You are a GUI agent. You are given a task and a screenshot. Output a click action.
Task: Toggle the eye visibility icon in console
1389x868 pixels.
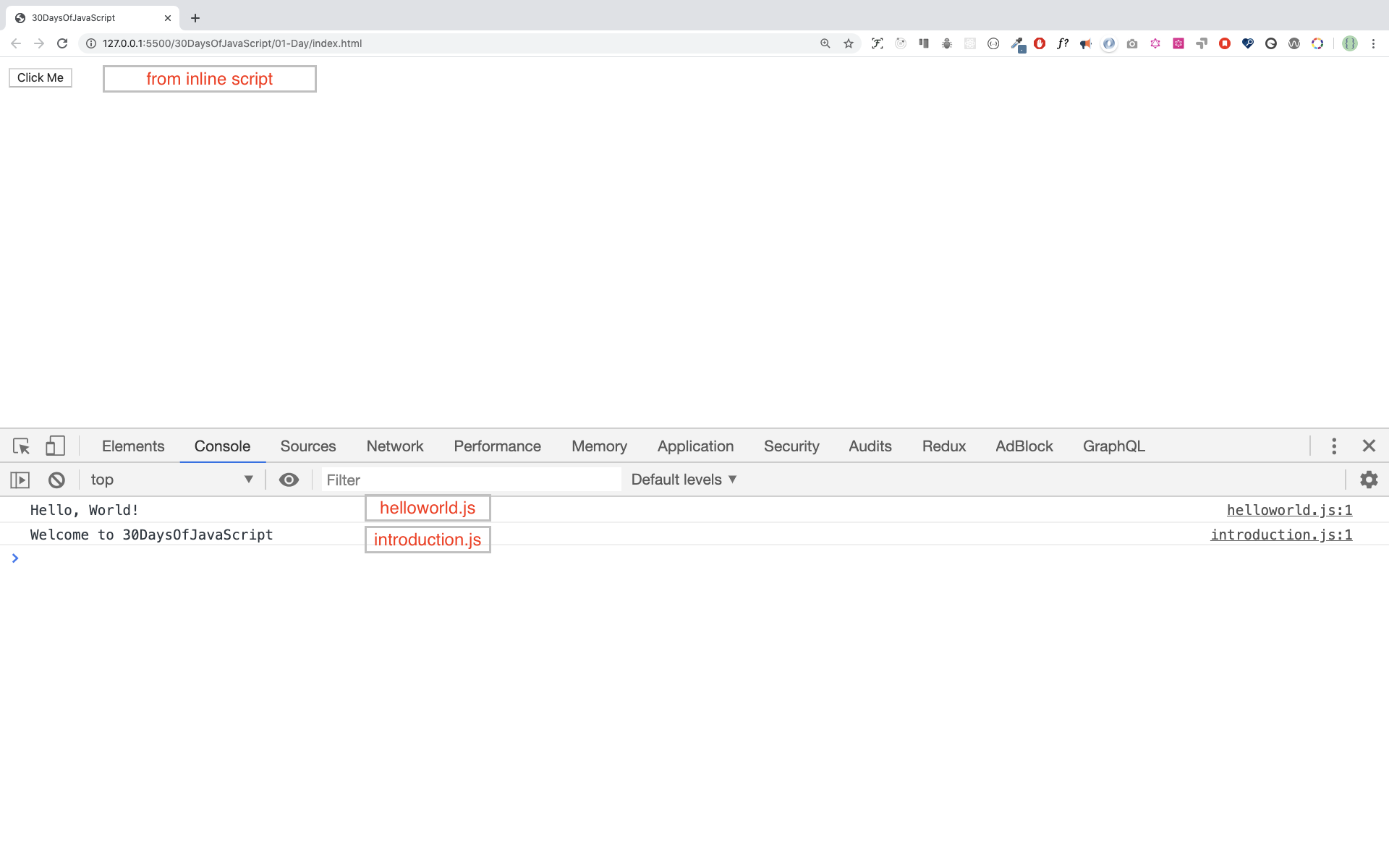[289, 479]
